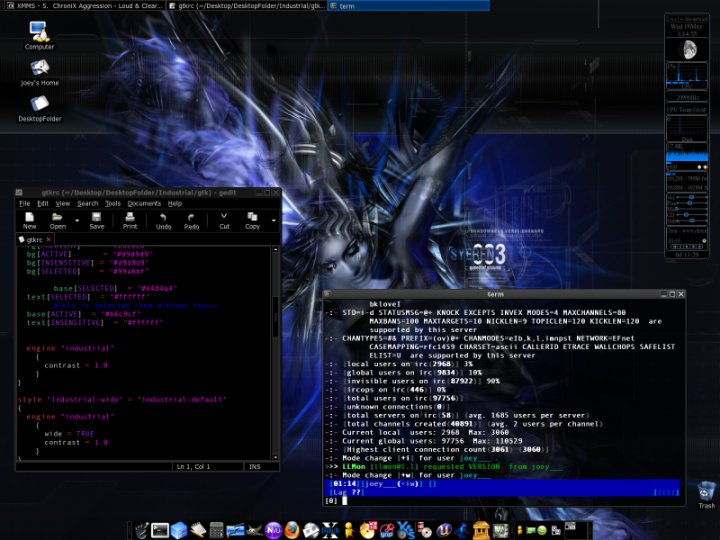The height and width of the screenshot is (540, 720).
Task: Click the moon phase display in GKrellM
Action: (x=687, y=50)
